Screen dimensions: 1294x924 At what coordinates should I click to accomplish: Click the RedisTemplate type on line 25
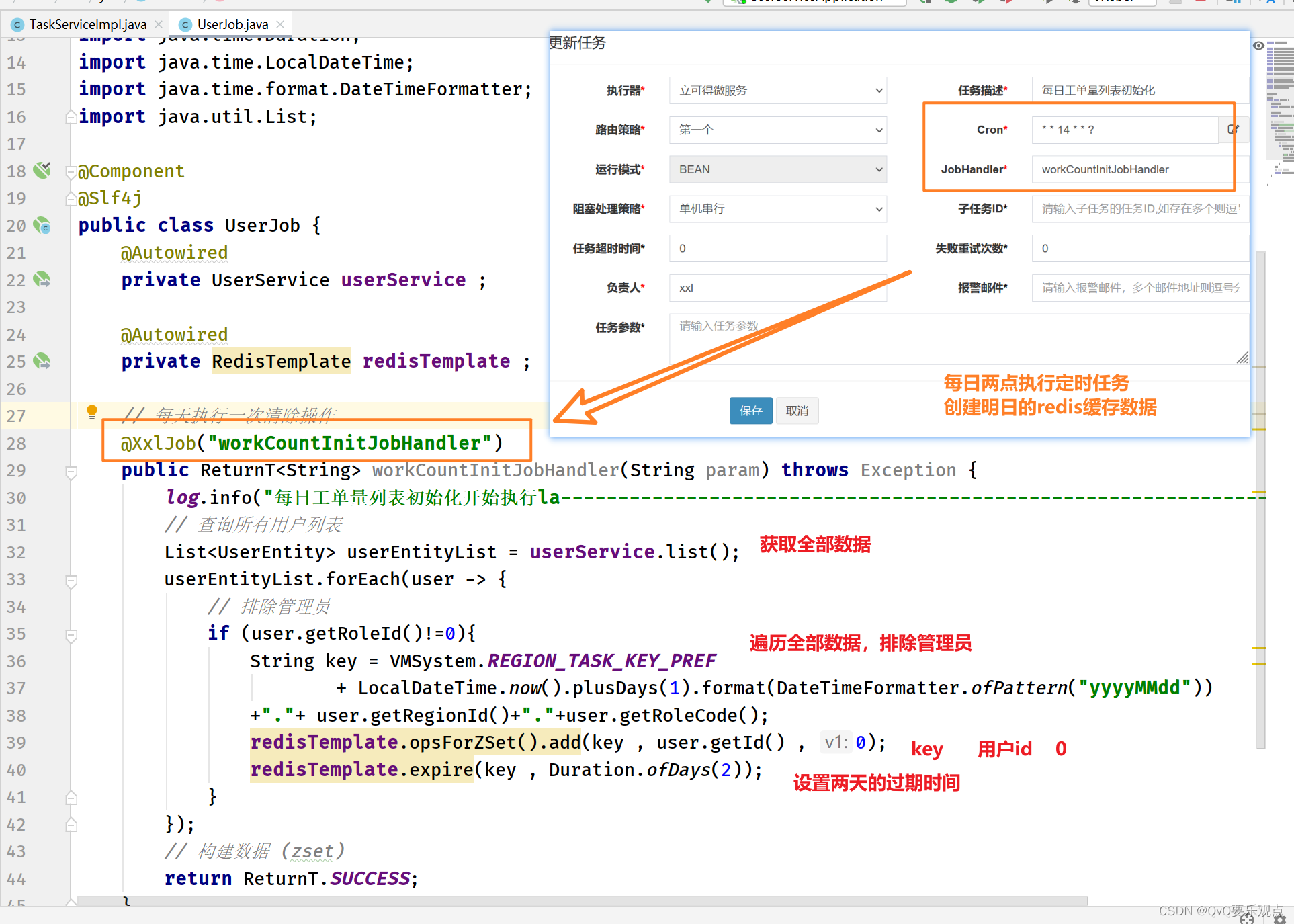tap(281, 362)
